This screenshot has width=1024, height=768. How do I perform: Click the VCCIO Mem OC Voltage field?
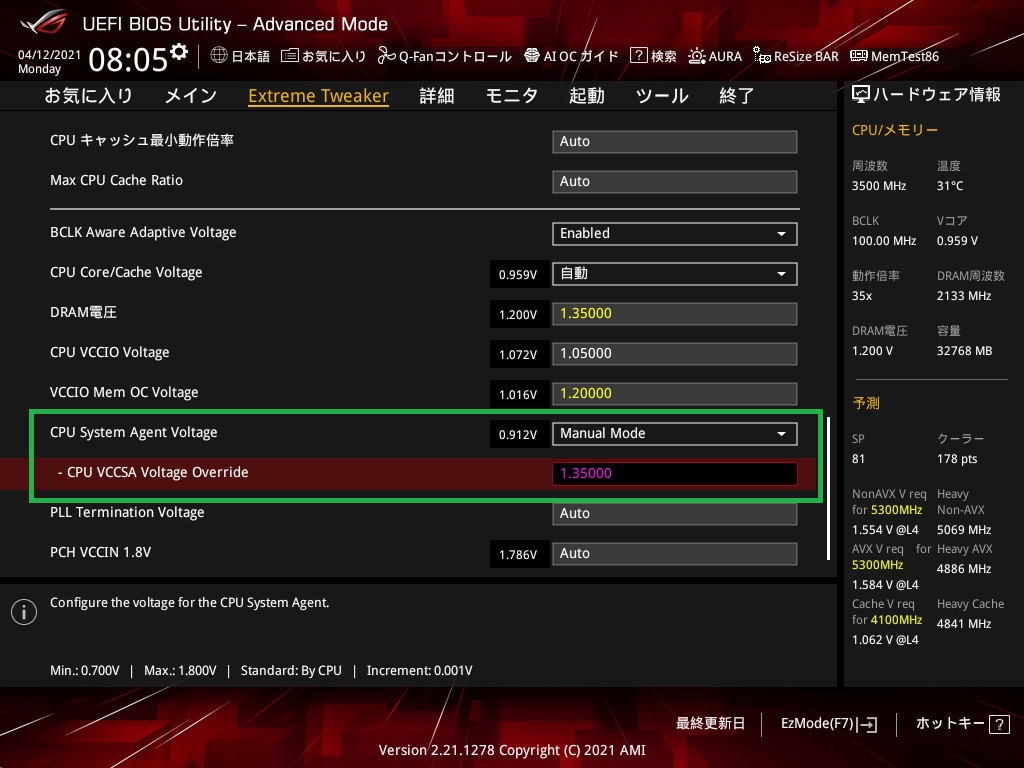coord(675,394)
